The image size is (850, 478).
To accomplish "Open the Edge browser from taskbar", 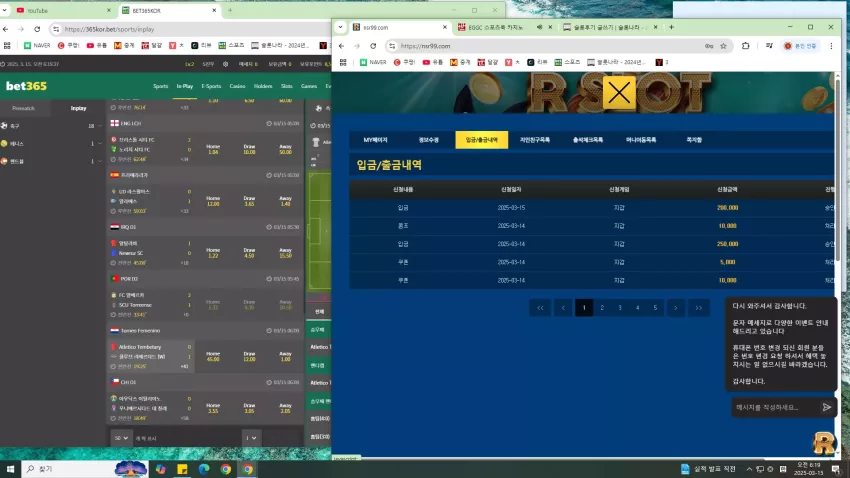I will pos(204,469).
